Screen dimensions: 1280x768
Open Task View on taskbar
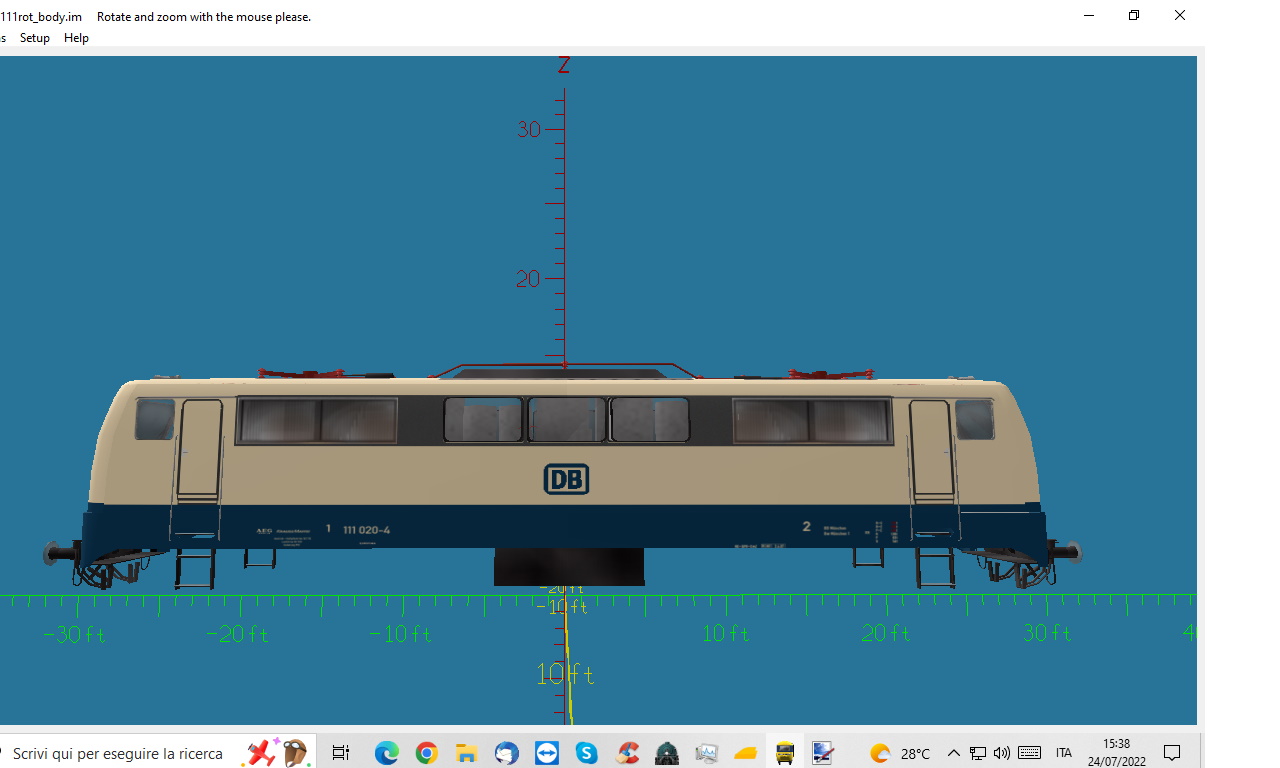[340, 753]
